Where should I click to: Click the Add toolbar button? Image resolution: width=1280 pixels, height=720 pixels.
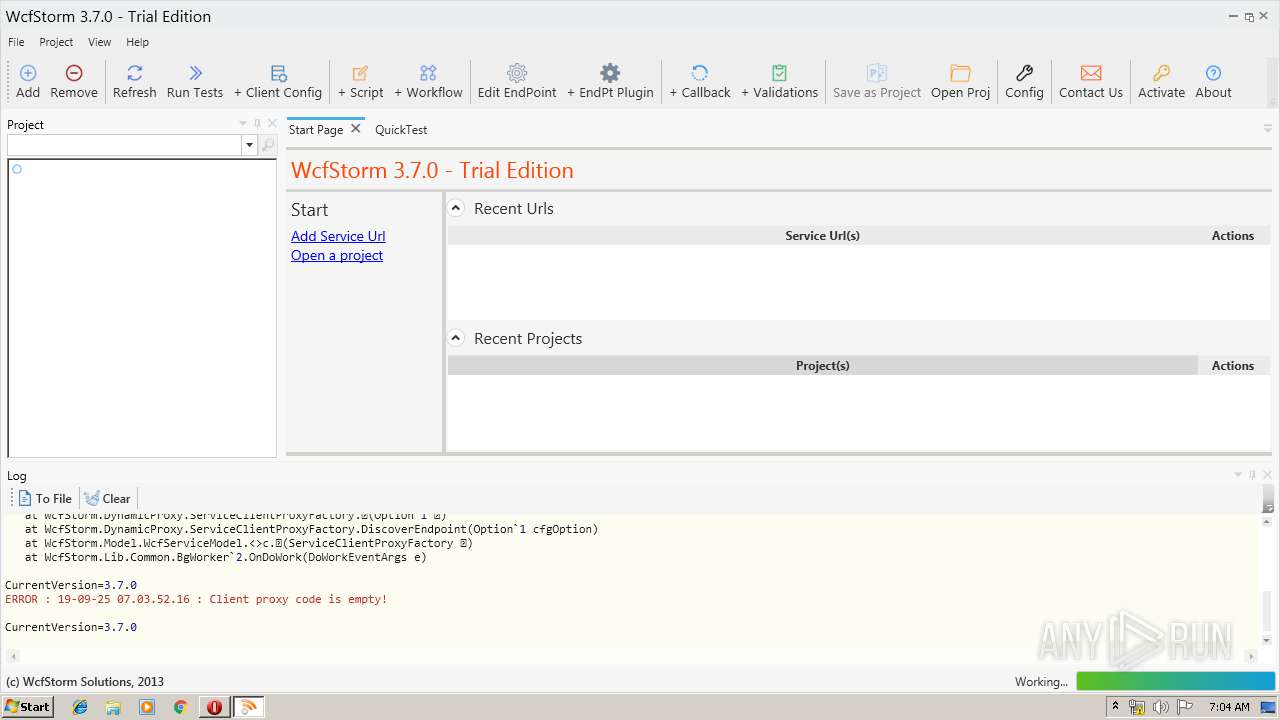[x=28, y=81]
